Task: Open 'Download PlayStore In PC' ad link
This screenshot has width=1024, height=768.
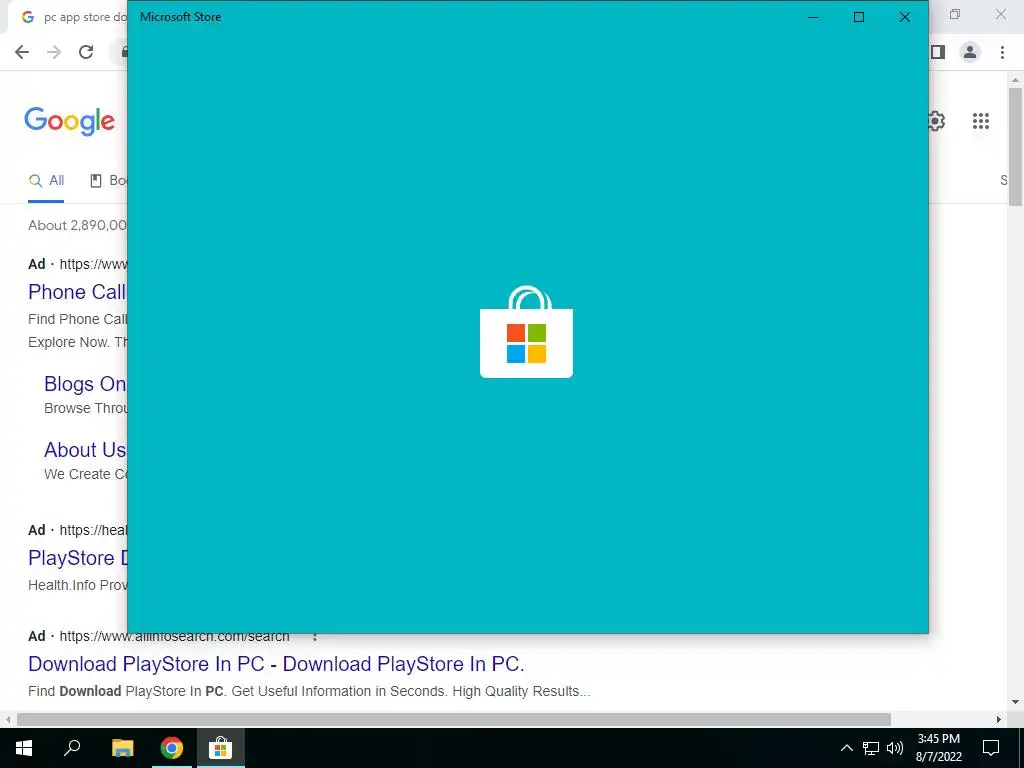Action: tap(276, 664)
